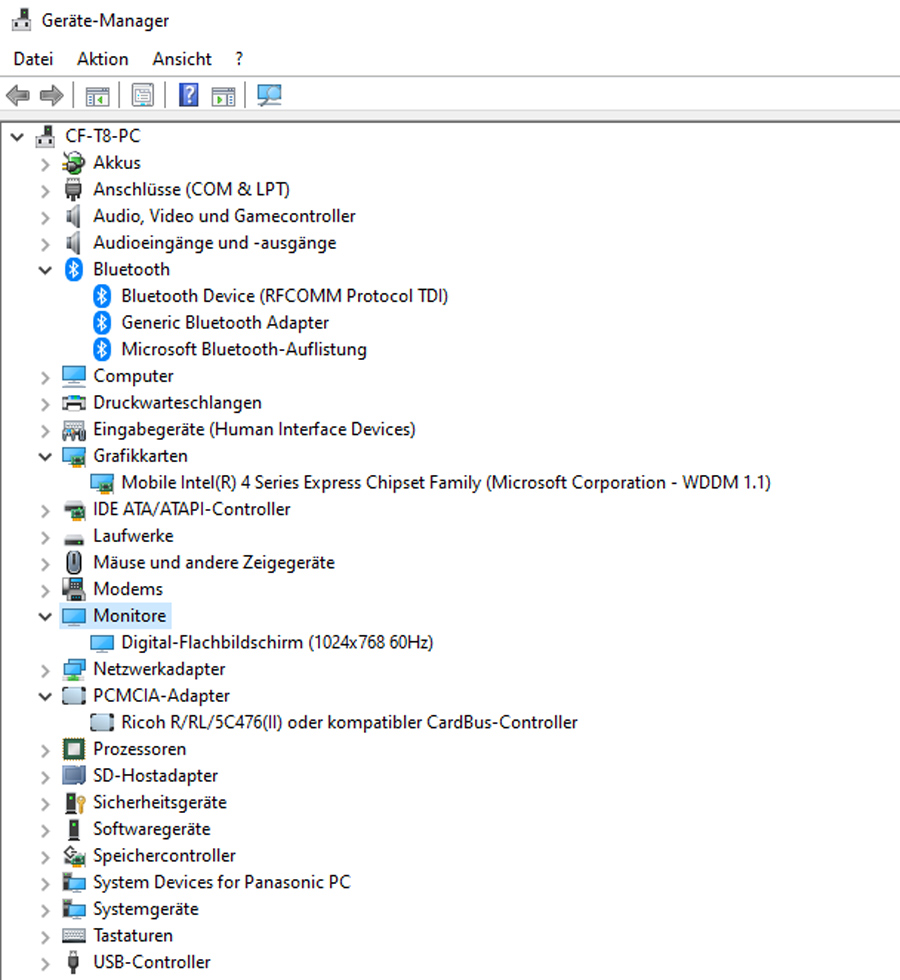This screenshot has height=980, width=900.
Task: Select Digital-Flachbildschirm monitor entry
Action: point(277,642)
